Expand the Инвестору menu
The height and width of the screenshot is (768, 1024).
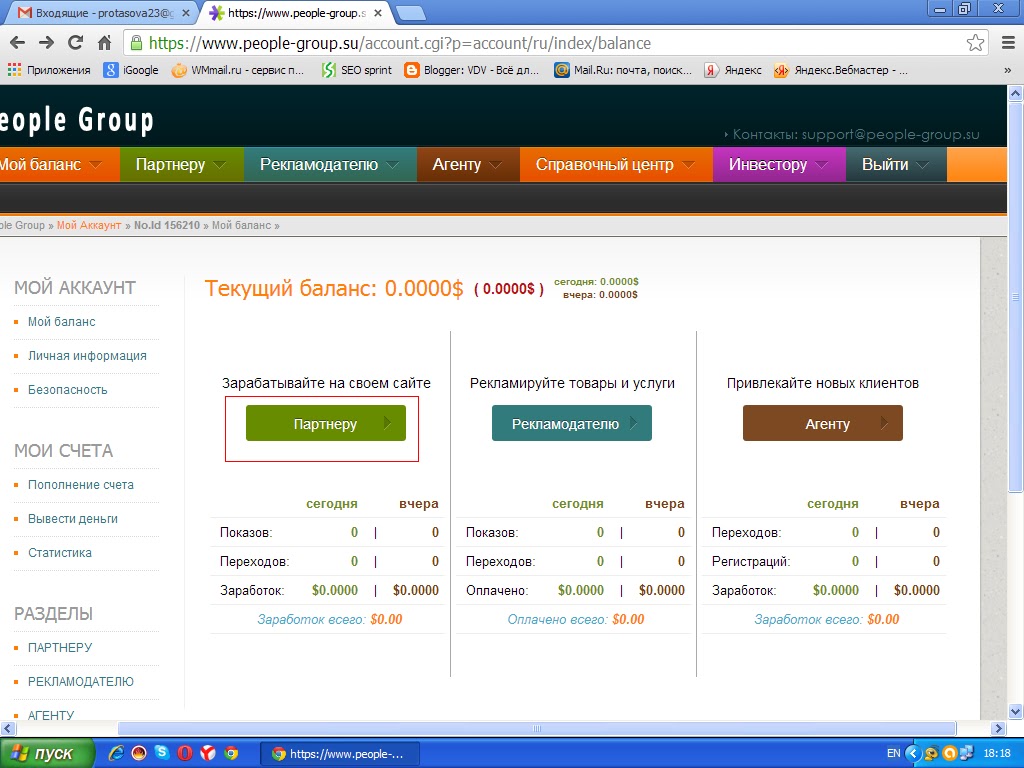pos(778,165)
